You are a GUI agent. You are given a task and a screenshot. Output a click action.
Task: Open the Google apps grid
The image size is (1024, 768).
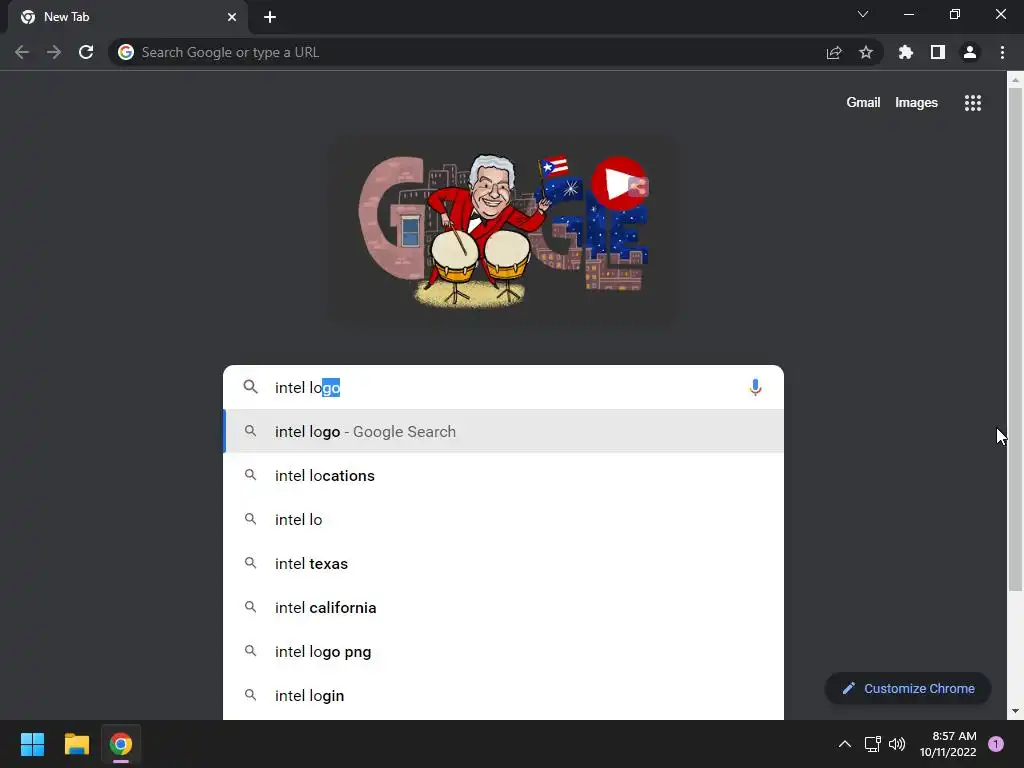click(x=973, y=103)
